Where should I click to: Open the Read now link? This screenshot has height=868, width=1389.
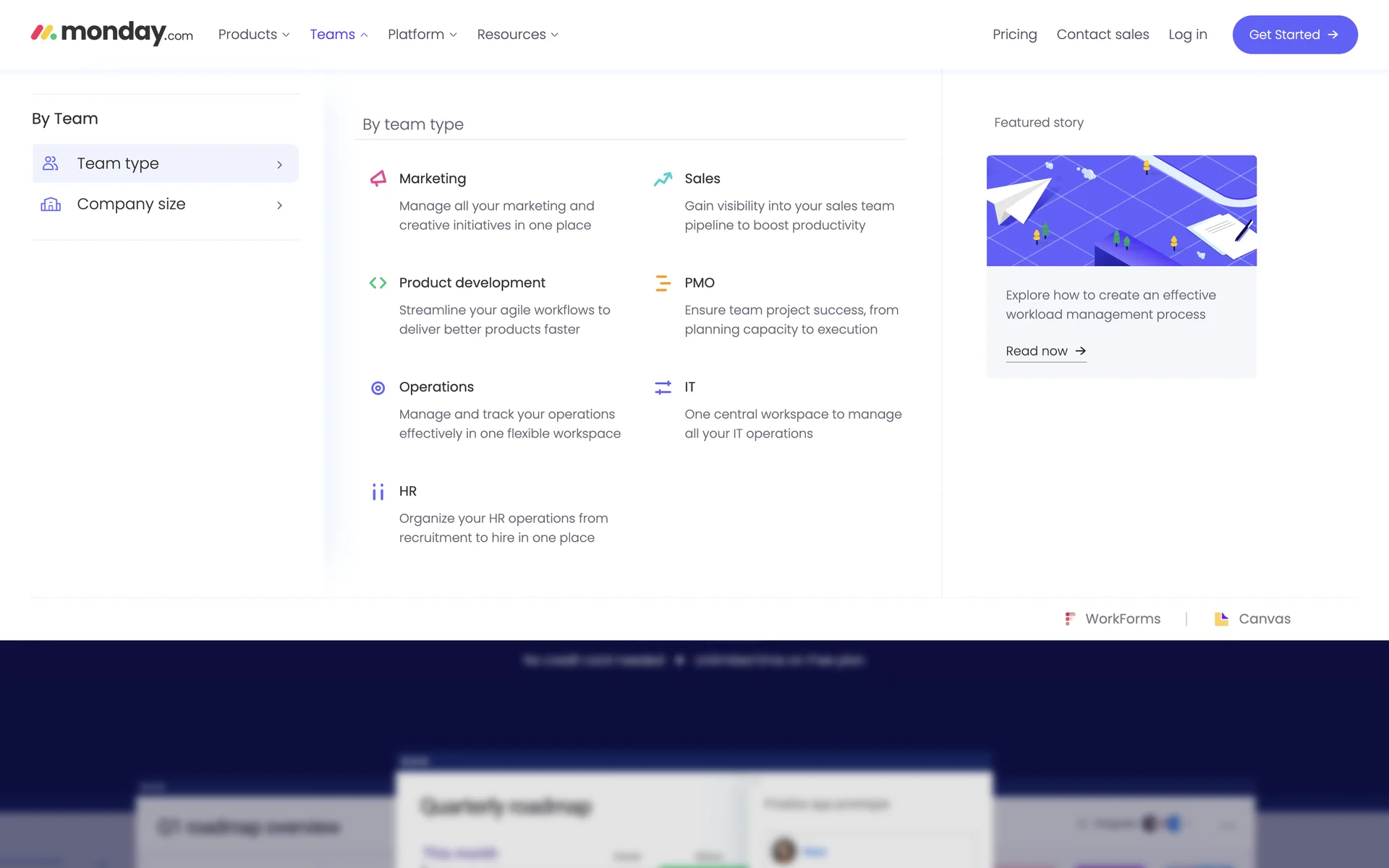(1045, 351)
